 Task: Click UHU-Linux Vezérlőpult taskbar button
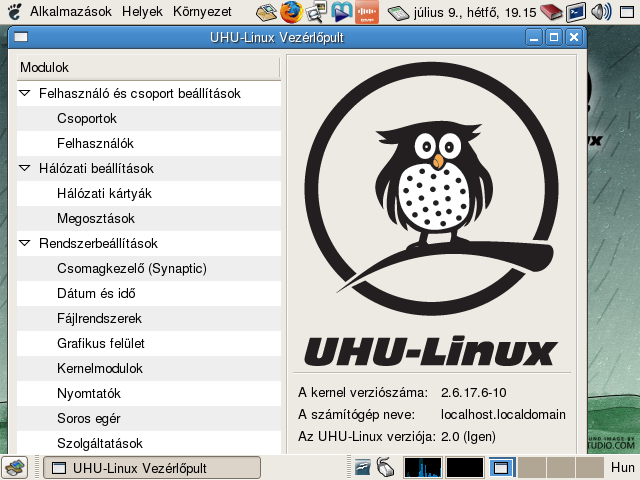point(152,468)
